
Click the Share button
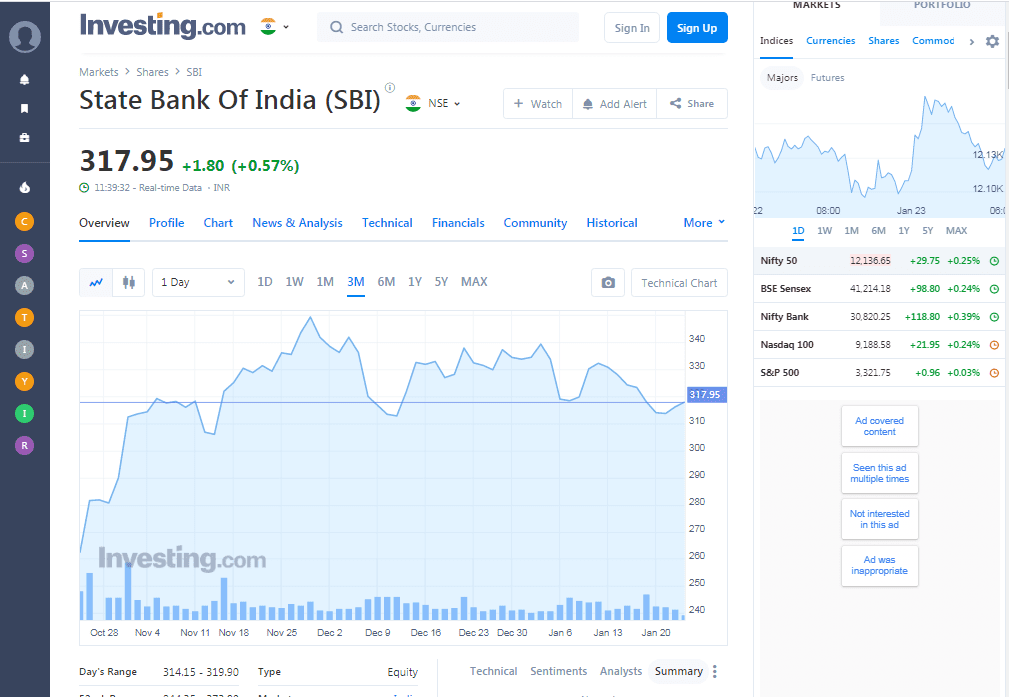coord(692,104)
